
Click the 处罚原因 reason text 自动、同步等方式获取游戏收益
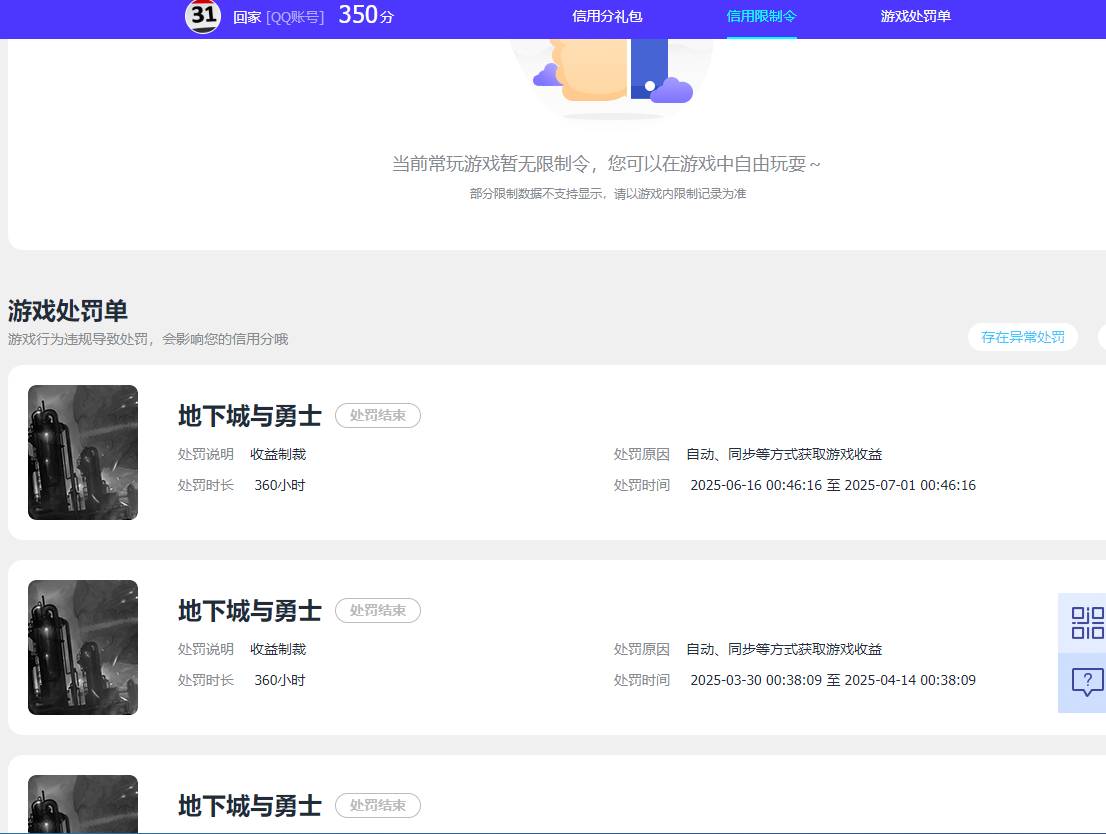click(783, 453)
